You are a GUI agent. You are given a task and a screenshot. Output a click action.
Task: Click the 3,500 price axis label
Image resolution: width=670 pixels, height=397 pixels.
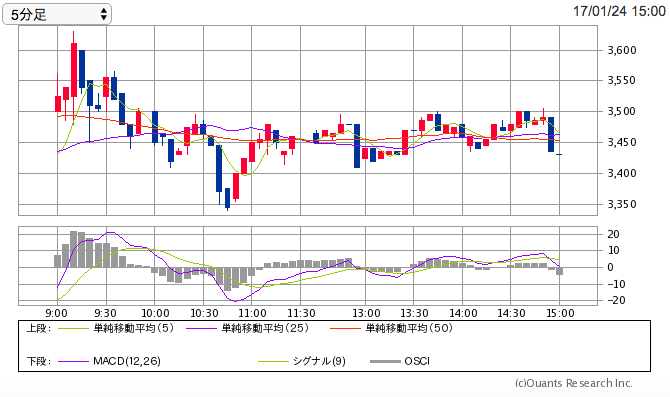tap(622, 112)
